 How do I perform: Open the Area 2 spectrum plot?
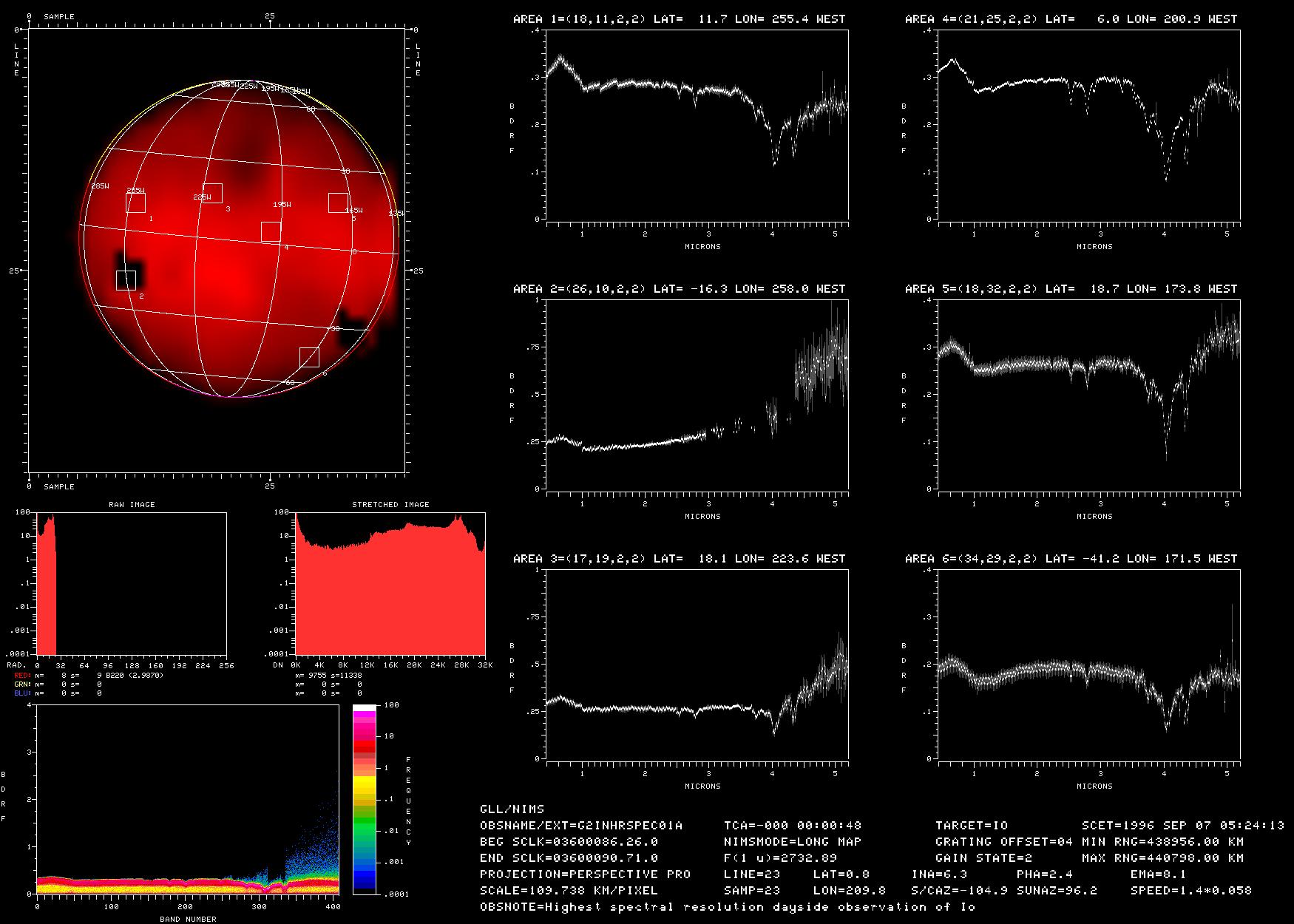(697, 395)
